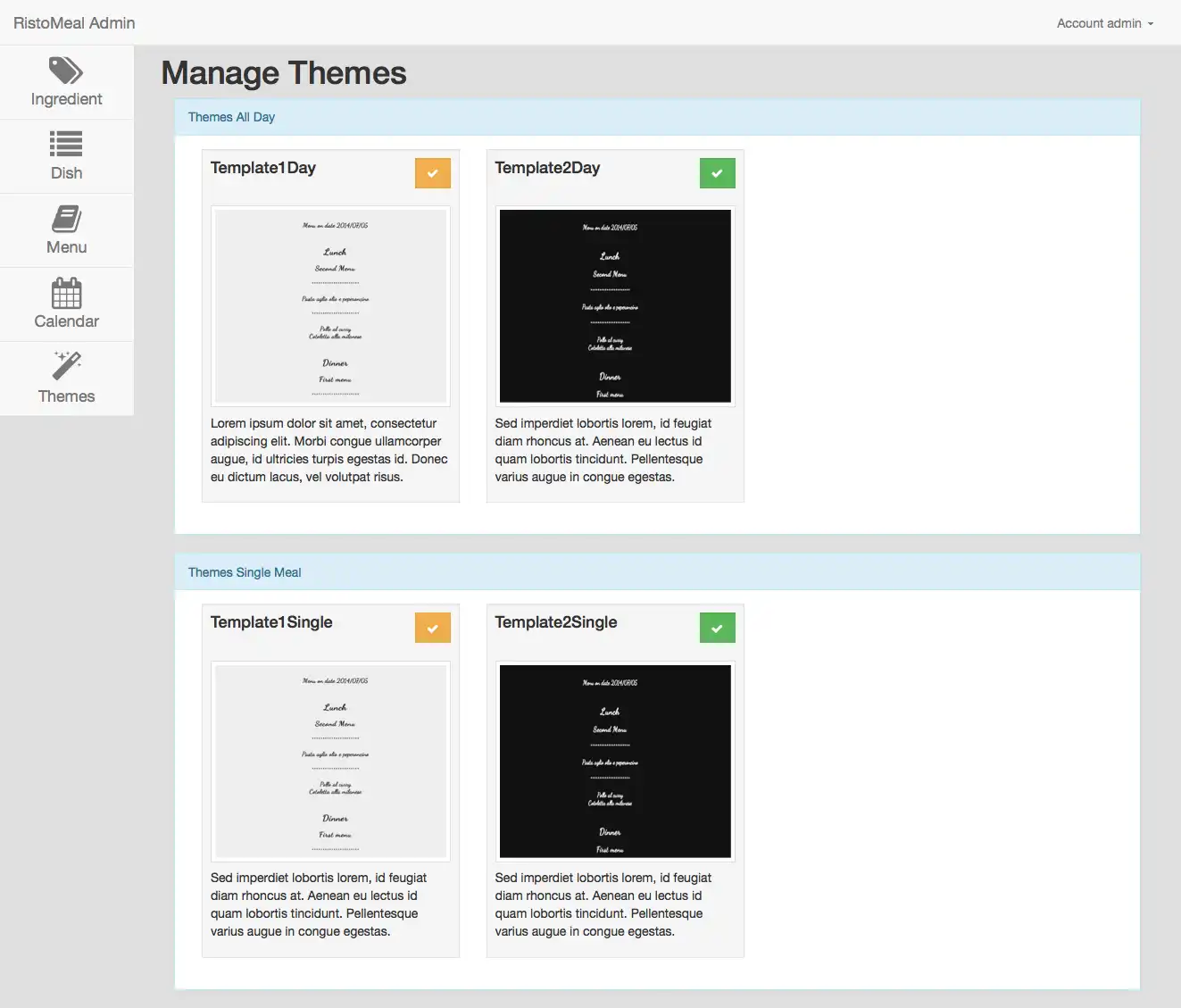Click the Template2Day title
The width and height of the screenshot is (1181, 1008).
547,168
